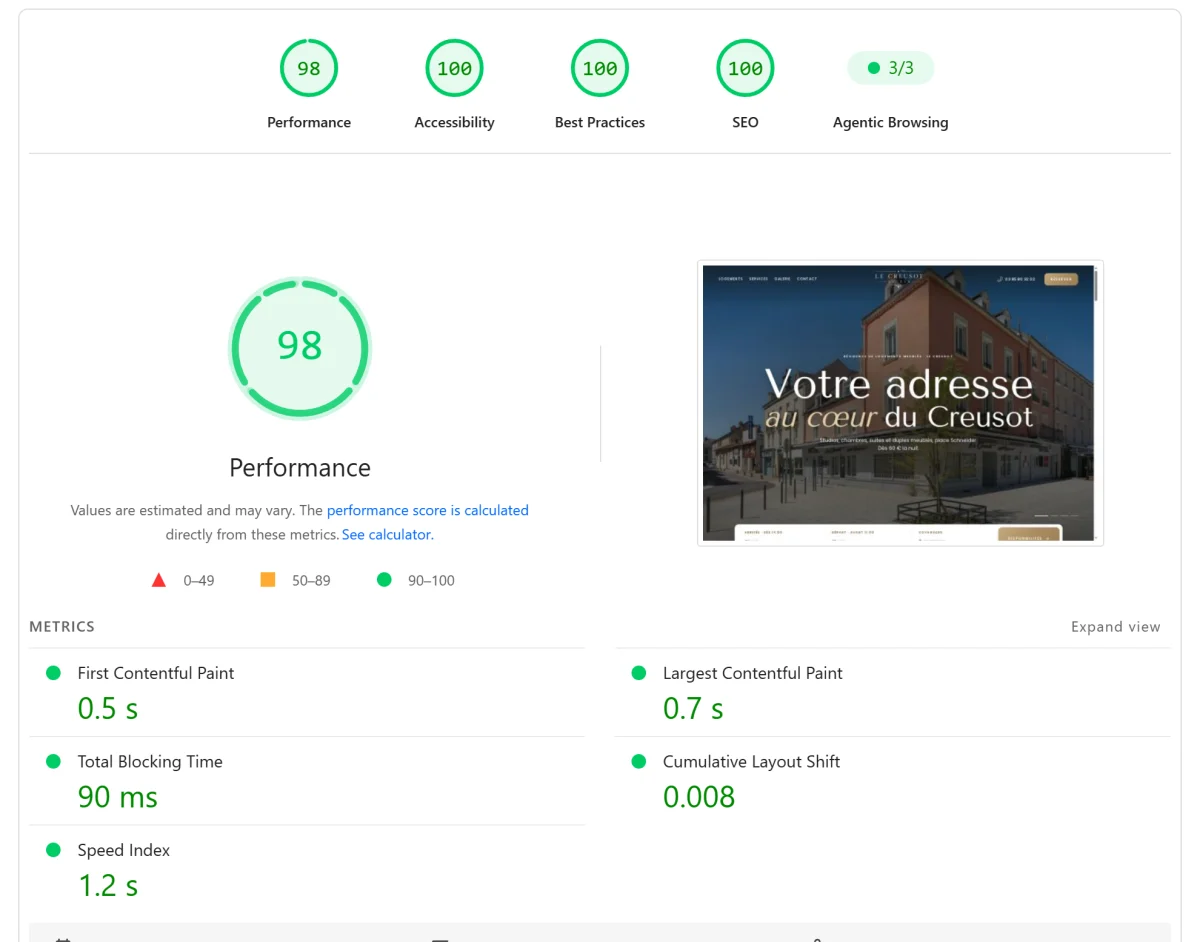Select the '0.008' metric value
1200x942 pixels.
[x=699, y=797]
